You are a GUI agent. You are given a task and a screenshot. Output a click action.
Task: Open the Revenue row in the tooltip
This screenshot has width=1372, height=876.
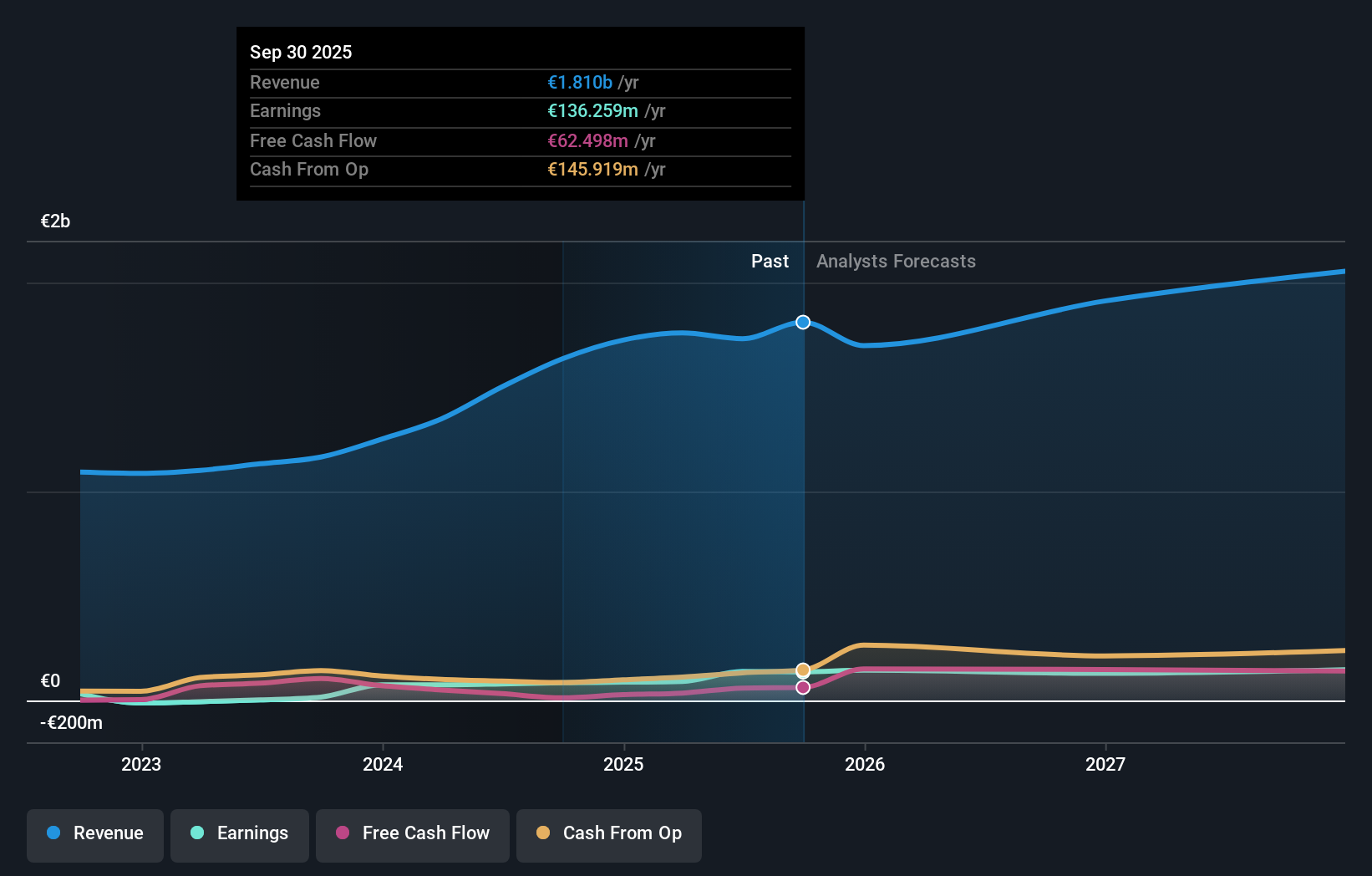pos(520,83)
